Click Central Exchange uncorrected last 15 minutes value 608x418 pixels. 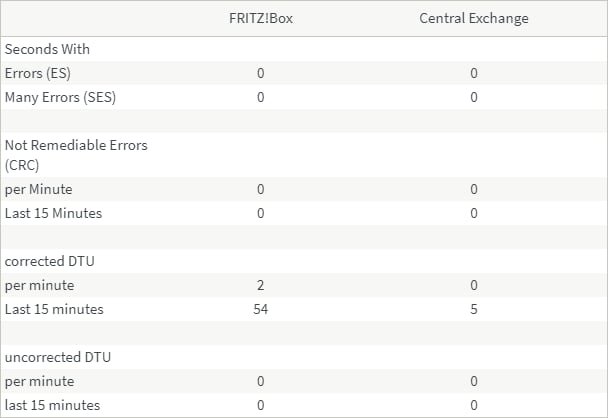coord(473,405)
